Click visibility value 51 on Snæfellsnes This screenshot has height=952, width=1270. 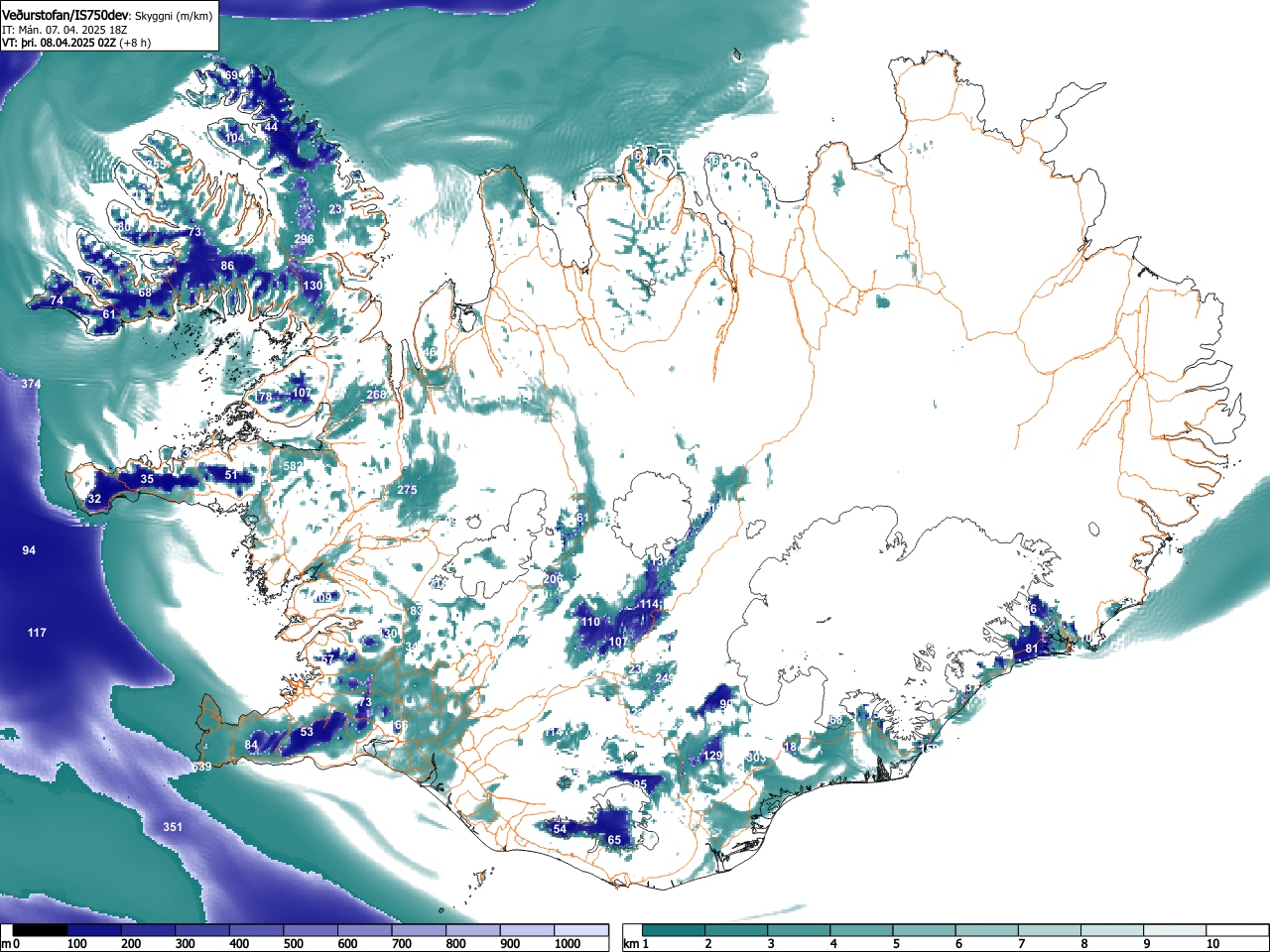pyautogui.click(x=231, y=475)
